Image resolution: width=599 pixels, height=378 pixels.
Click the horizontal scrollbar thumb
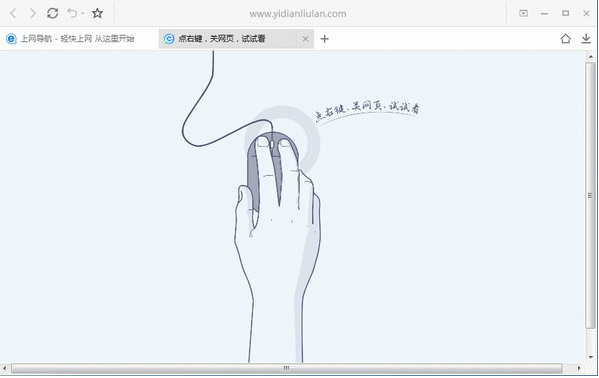(287, 368)
